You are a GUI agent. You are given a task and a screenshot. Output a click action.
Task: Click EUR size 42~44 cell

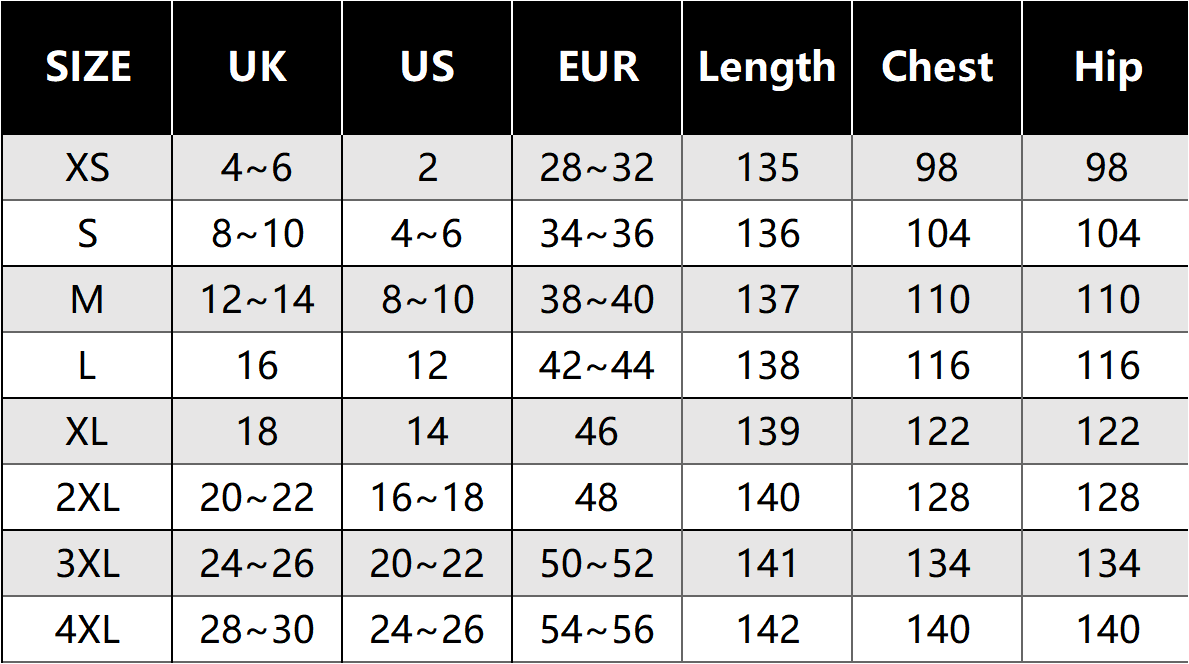tap(597, 366)
